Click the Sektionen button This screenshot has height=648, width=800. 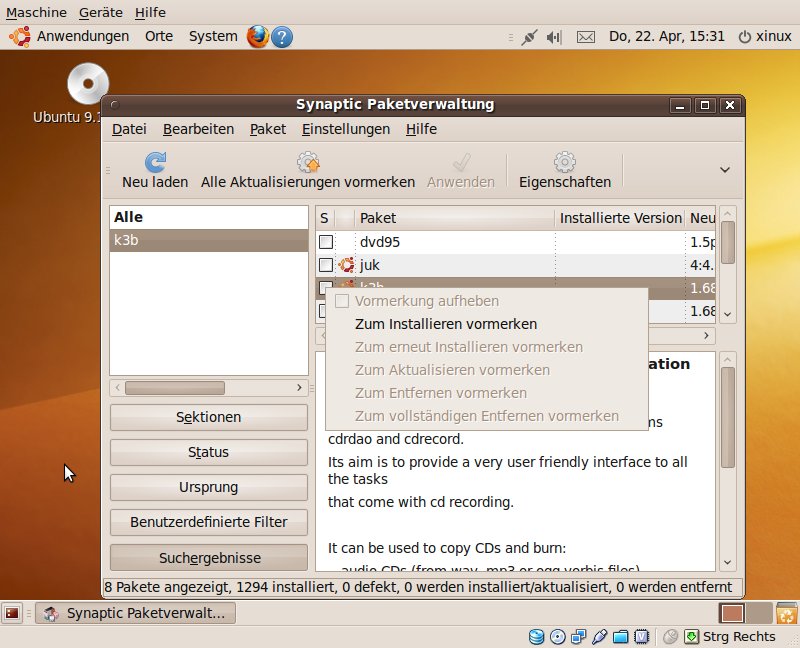pos(208,417)
